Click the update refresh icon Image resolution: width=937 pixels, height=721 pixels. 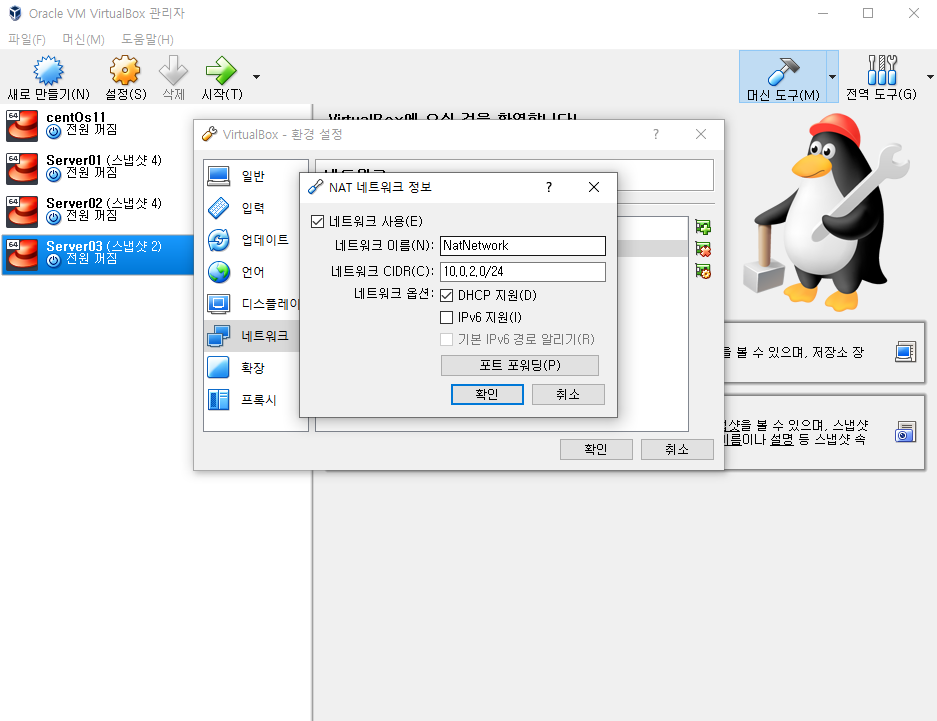pyautogui.click(x=219, y=240)
